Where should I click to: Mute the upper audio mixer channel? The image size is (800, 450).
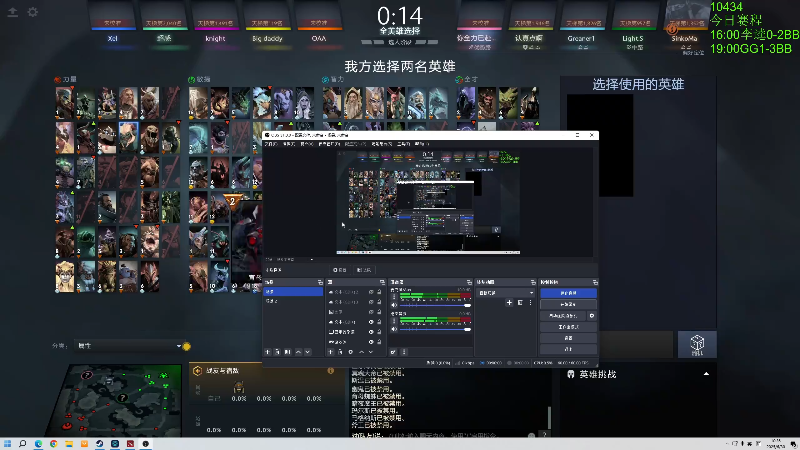coord(394,305)
